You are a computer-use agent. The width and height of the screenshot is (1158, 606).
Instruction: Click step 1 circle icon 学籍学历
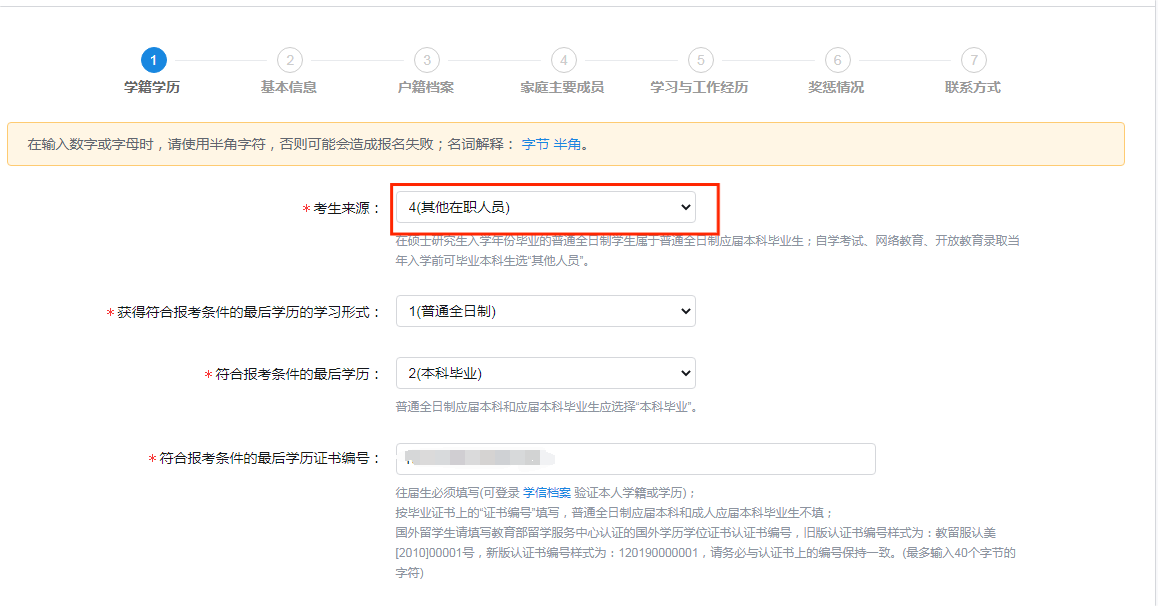(x=152, y=60)
